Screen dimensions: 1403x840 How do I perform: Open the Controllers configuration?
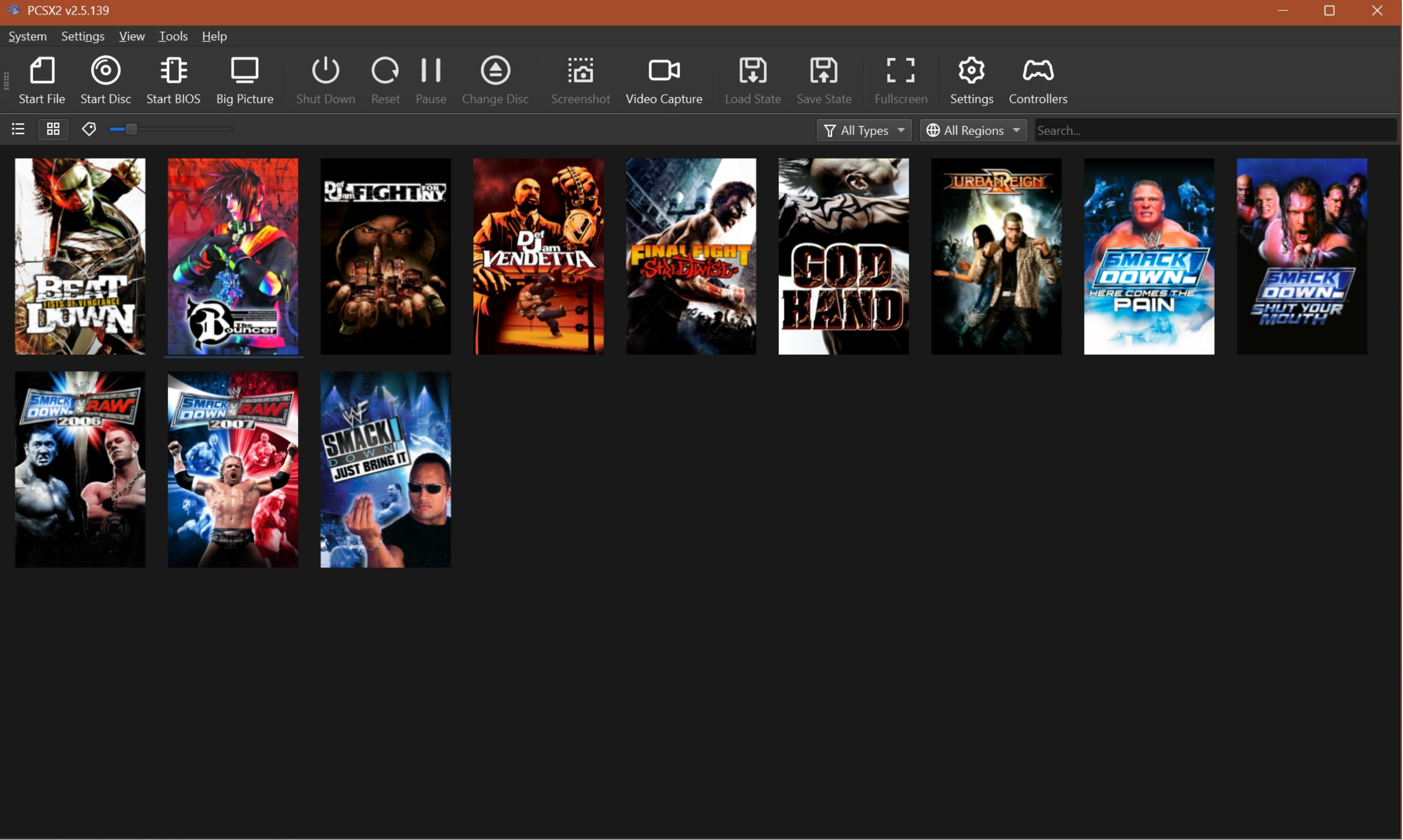1038,80
